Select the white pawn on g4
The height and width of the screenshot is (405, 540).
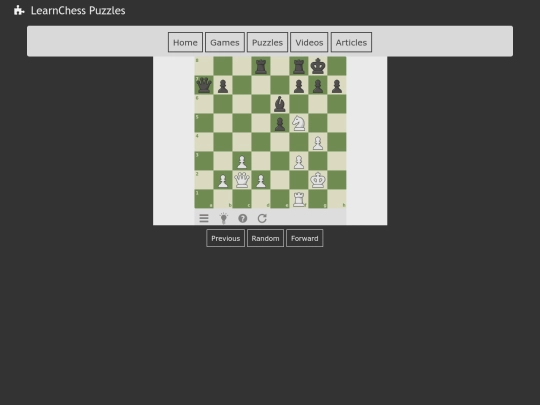(x=318, y=142)
